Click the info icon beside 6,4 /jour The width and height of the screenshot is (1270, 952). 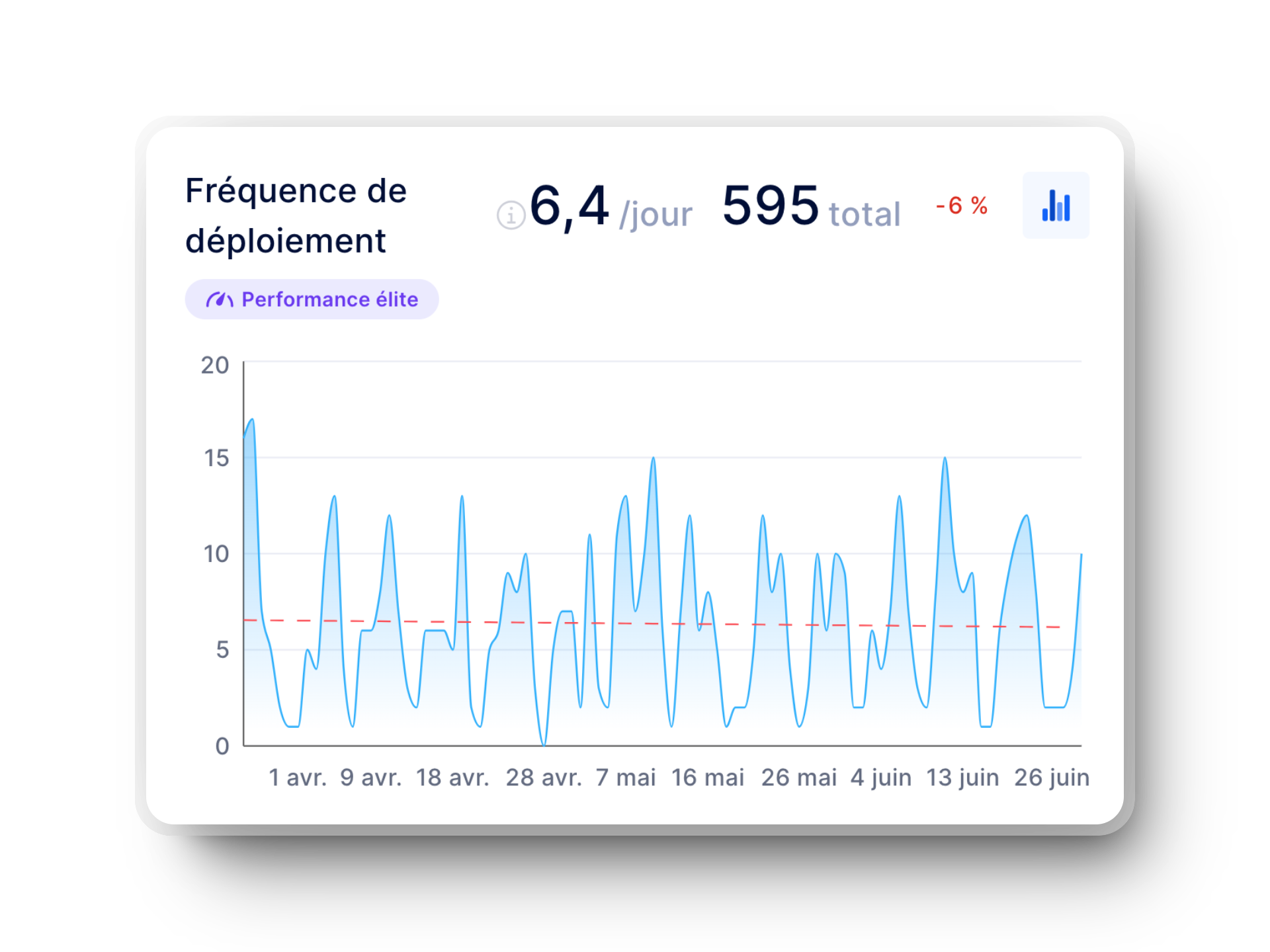(511, 215)
